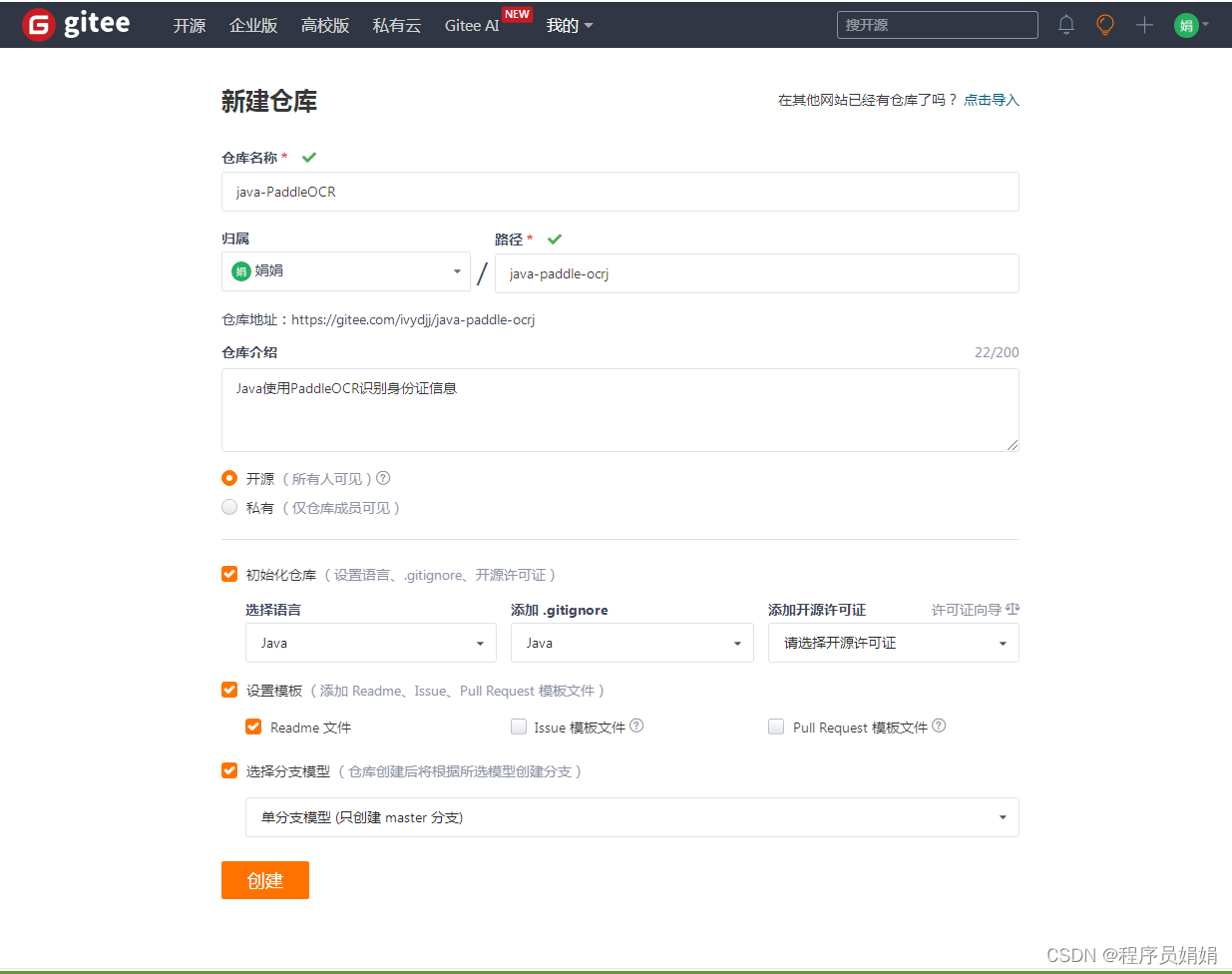Viewport: 1232px width, 974px height.
Task: Select the 开源 public radio button
Action: coord(229,478)
